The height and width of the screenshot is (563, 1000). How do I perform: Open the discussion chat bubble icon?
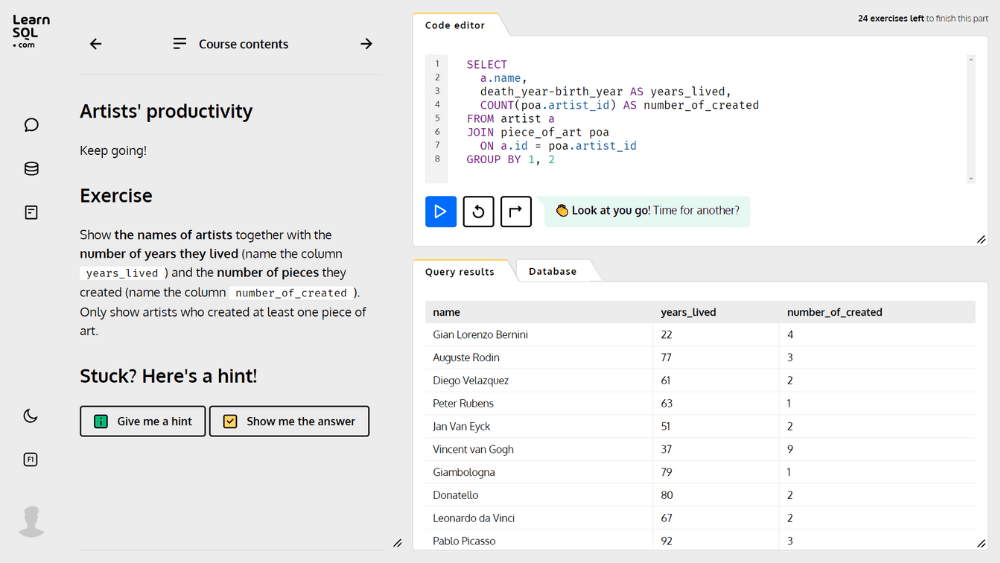[x=31, y=125]
